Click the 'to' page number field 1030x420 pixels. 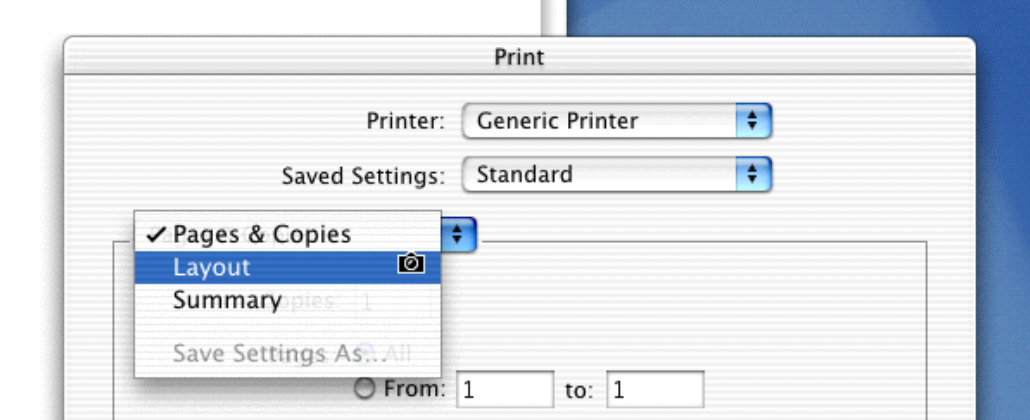655,389
